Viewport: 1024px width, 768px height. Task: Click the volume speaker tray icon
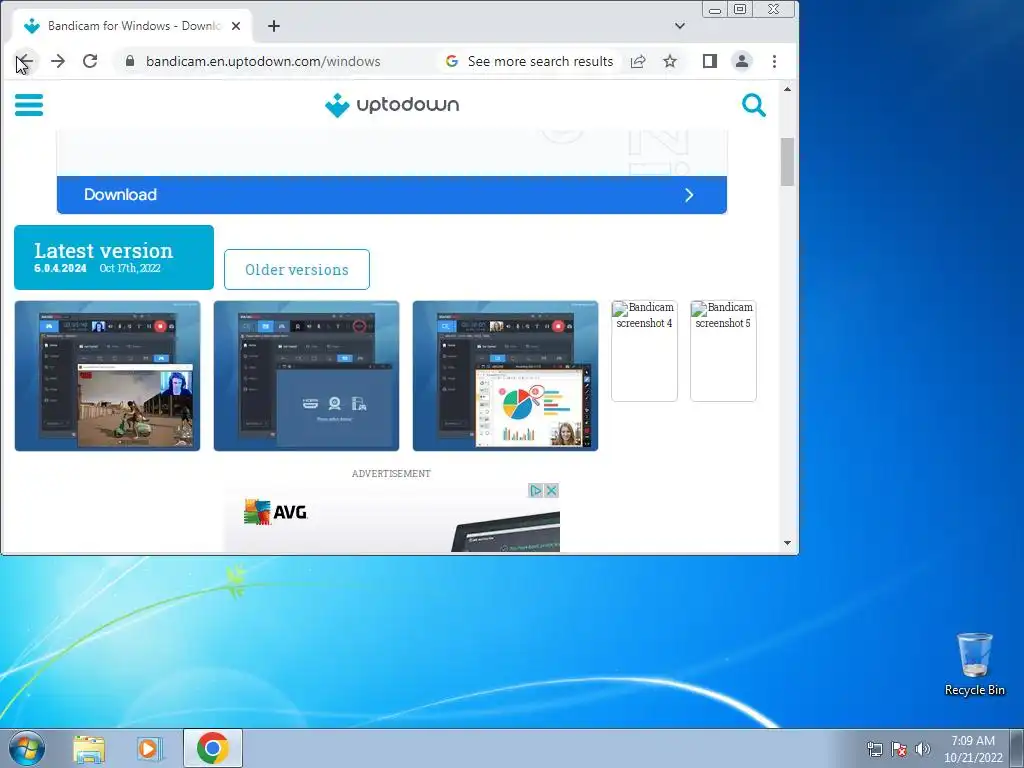(x=923, y=749)
